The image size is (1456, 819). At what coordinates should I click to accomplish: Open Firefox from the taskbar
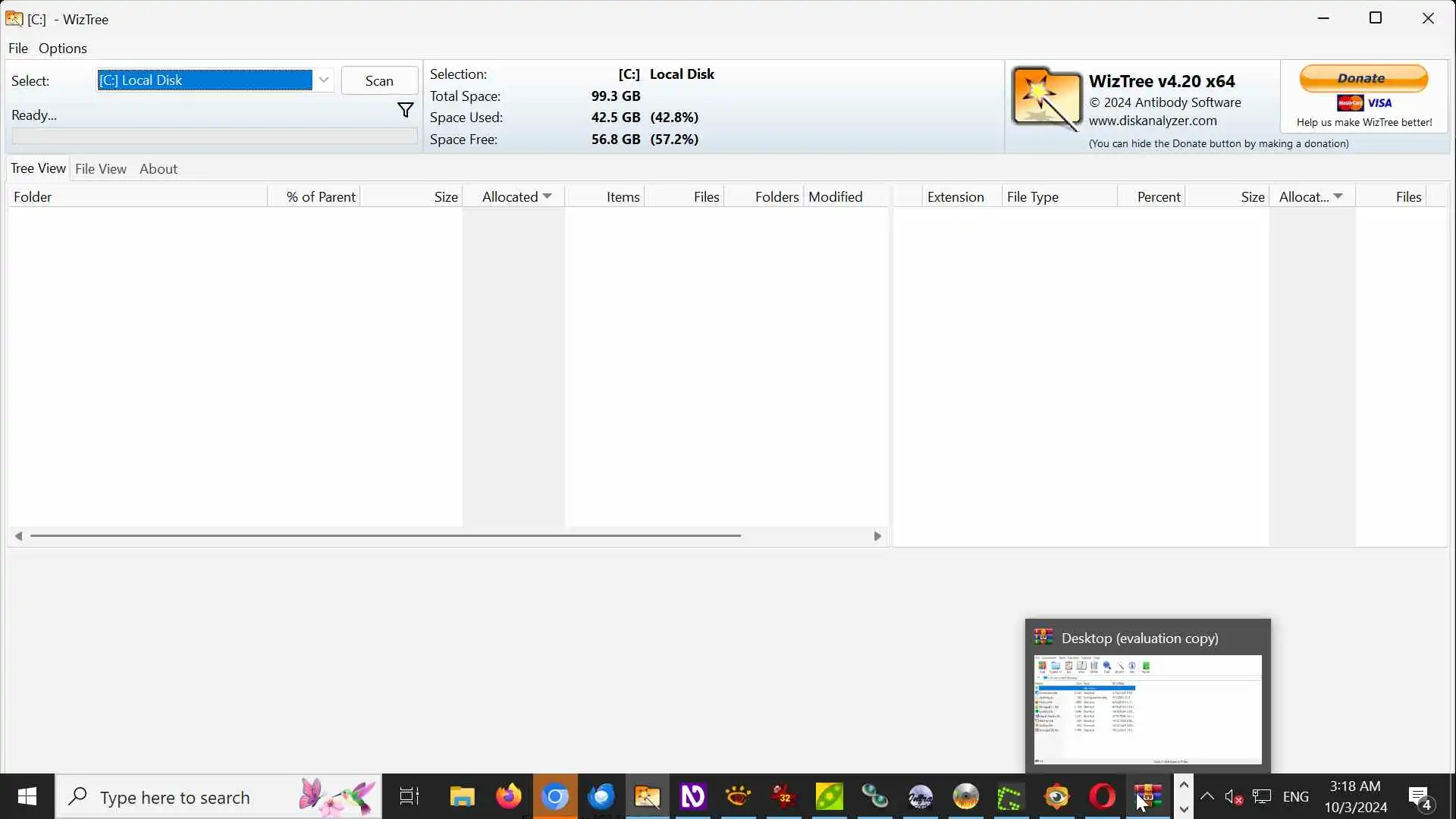pos(509,797)
